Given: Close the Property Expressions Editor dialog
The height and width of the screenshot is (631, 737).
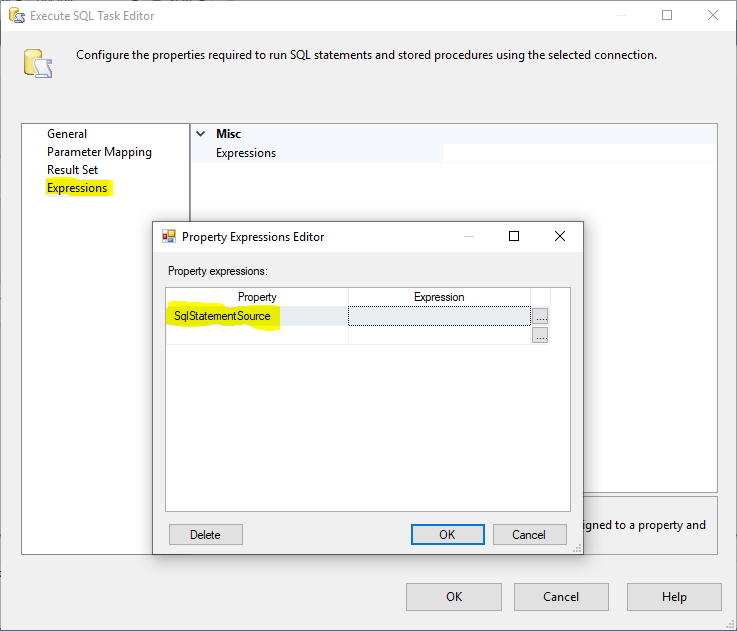Looking at the screenshot, I should point(560,237).
